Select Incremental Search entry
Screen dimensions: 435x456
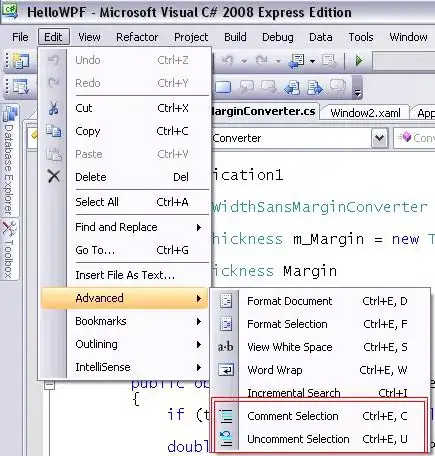coord(320,392)
